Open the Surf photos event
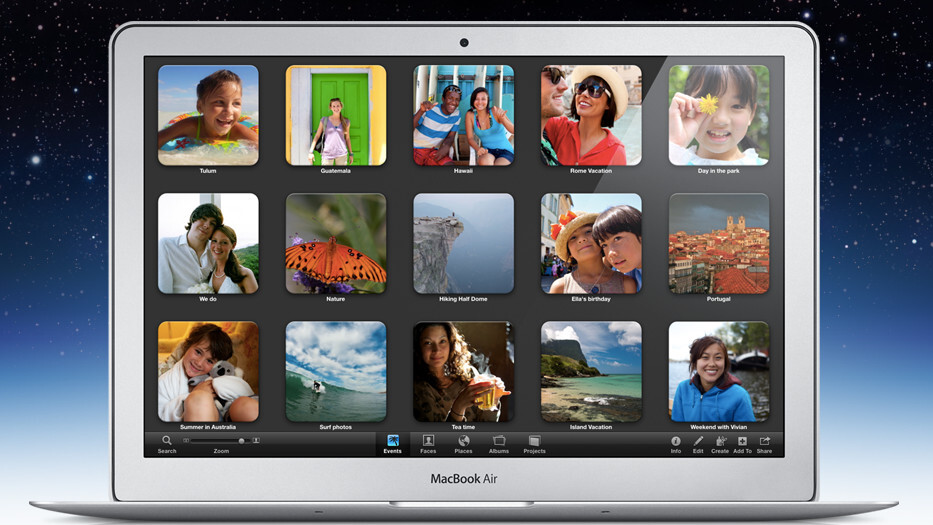This screenshot has width=933, height=525. click(336, 371)
